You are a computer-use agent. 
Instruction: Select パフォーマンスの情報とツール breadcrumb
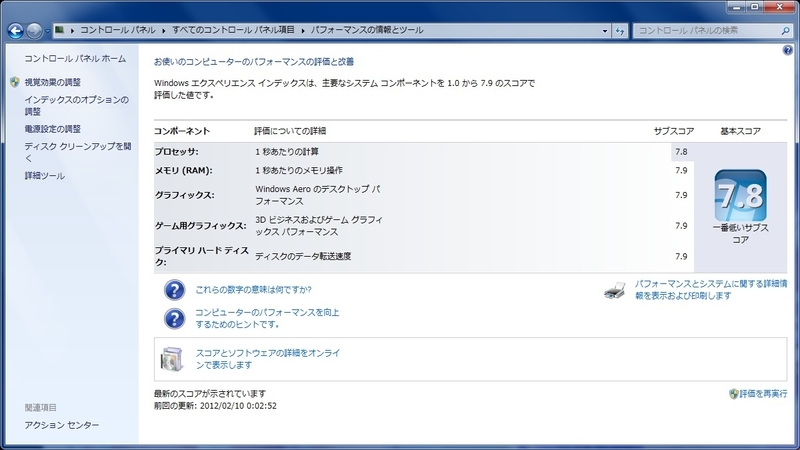point(367,30)
